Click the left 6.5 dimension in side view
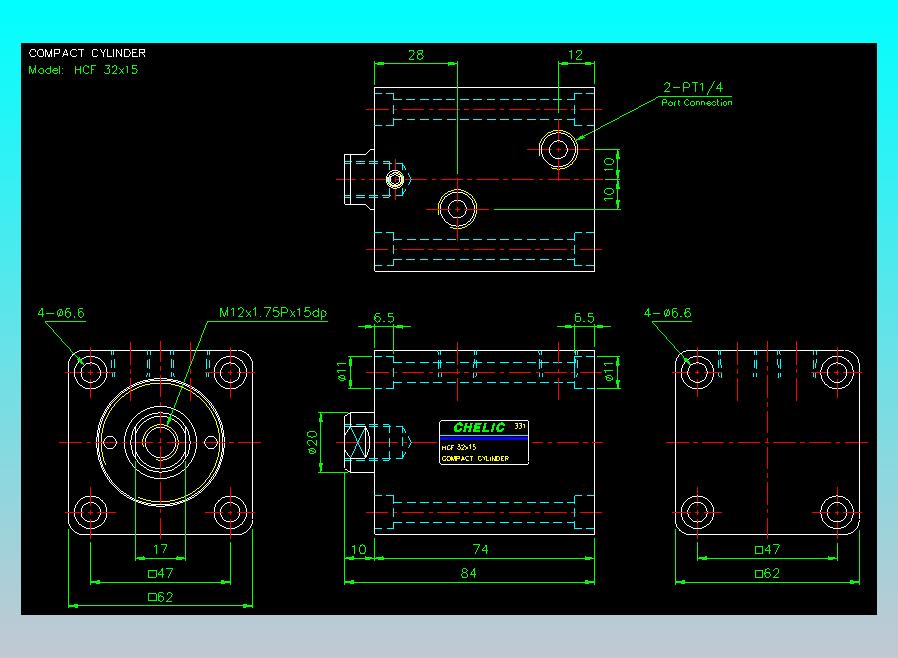This screenshot has width=898, height=658. [x=384, y=318]
